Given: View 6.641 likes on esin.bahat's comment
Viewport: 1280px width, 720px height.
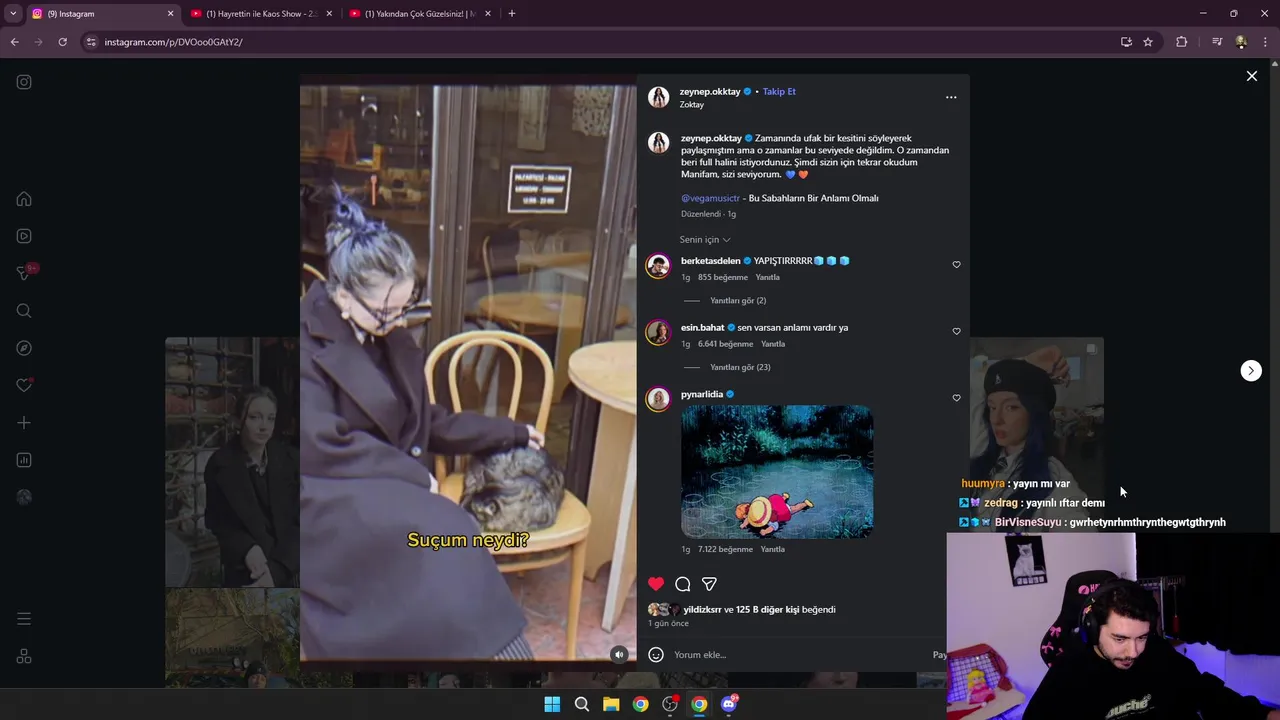Looking at the screenshot, I should [x=725, y=344].
